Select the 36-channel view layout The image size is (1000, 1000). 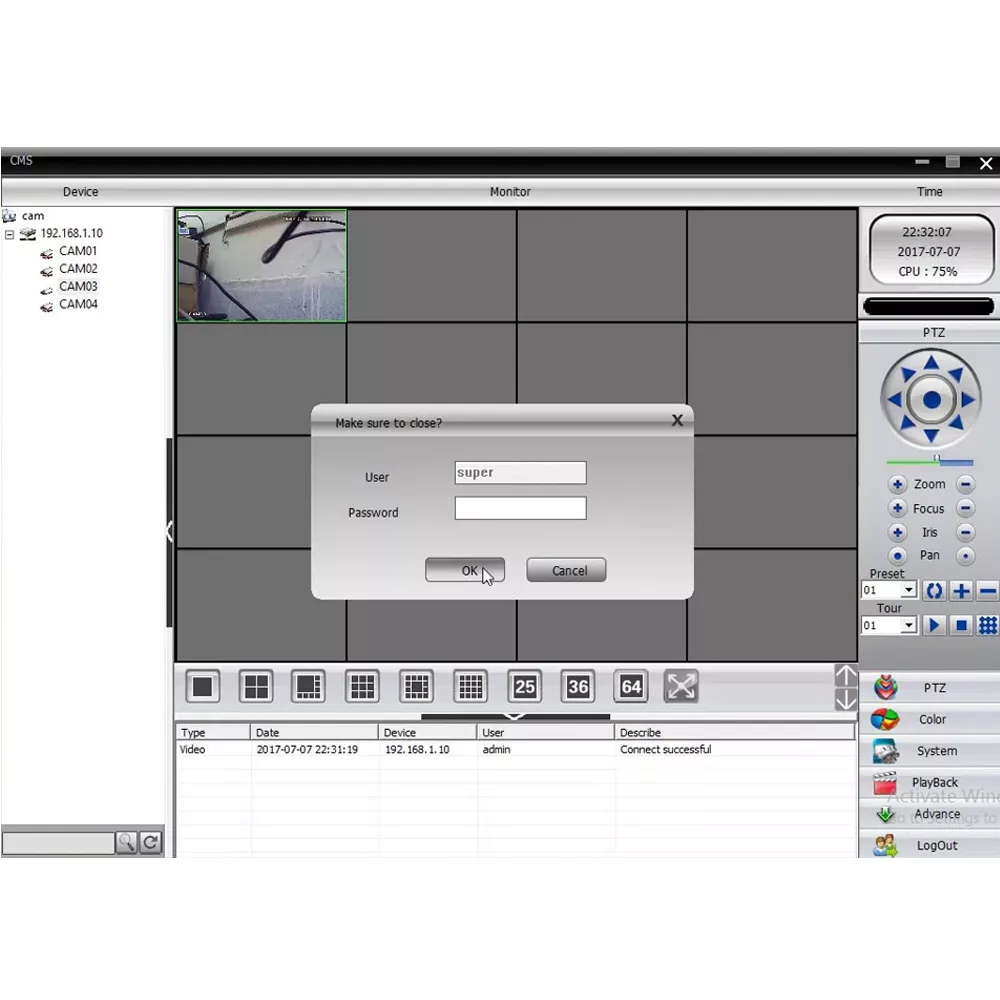point(578,686)
